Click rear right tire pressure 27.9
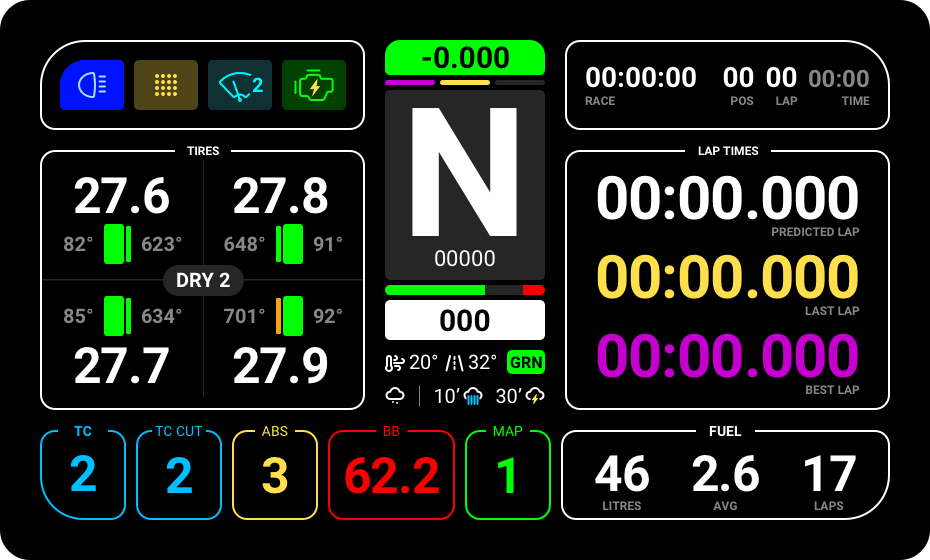 pyautogui.click(x=281, y=365)
